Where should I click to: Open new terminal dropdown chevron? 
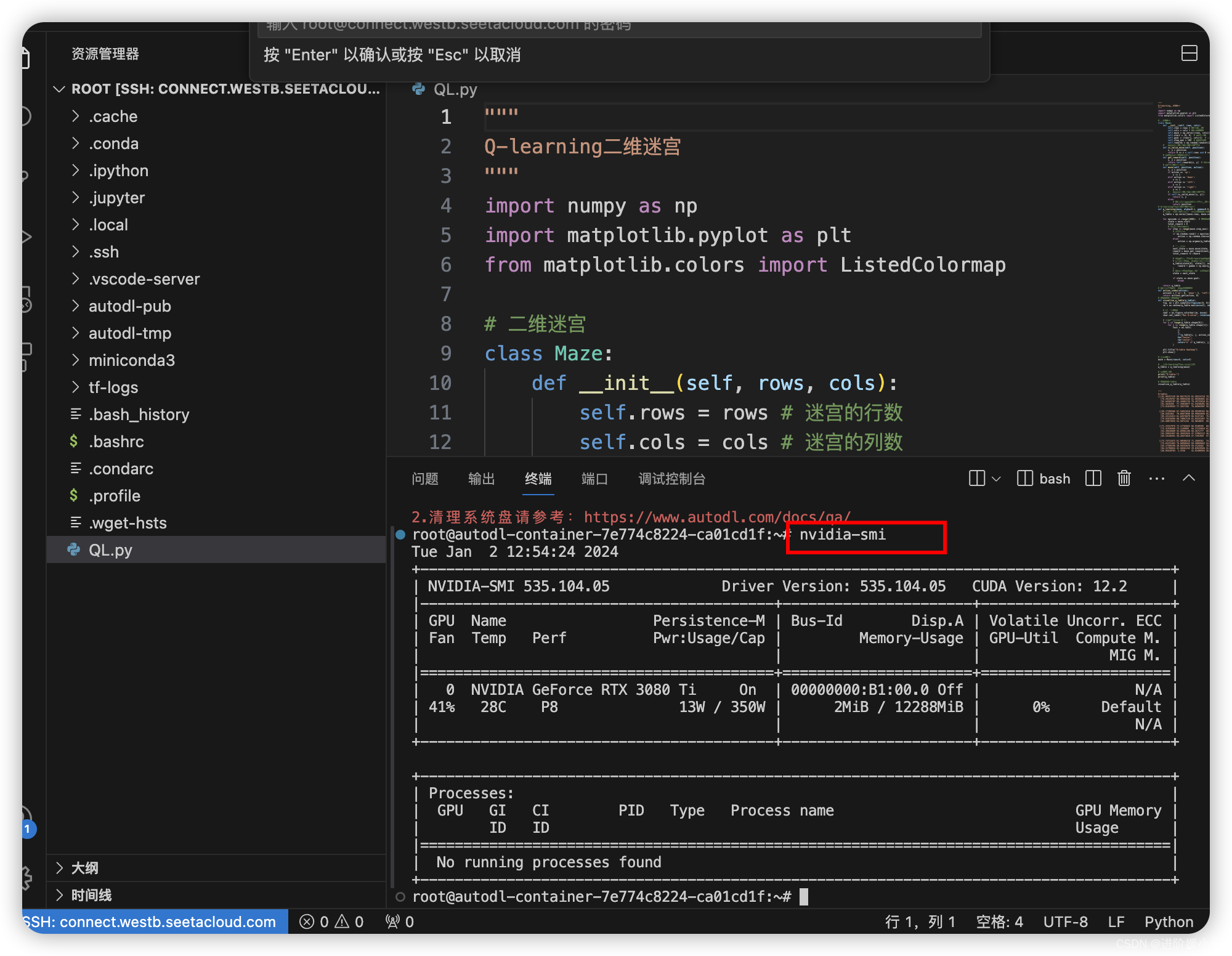(996, 479)
